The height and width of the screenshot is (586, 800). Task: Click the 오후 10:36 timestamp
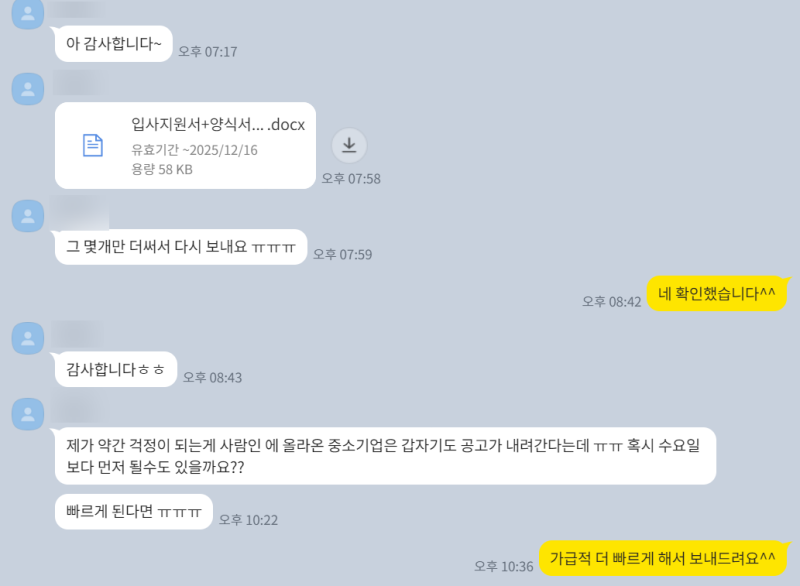(x=504, y=567)
